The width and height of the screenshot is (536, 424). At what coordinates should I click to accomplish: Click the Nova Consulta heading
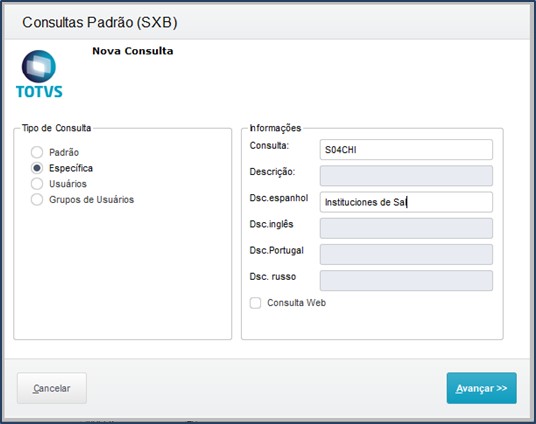tap(133, 51)
